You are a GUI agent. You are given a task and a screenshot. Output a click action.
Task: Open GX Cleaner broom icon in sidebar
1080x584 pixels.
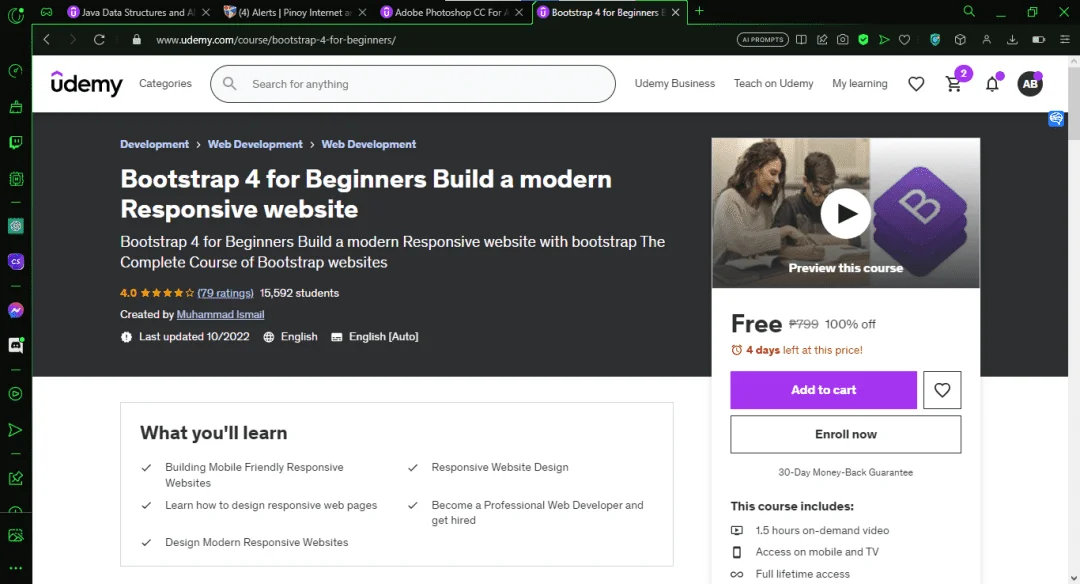coord(15,107)
